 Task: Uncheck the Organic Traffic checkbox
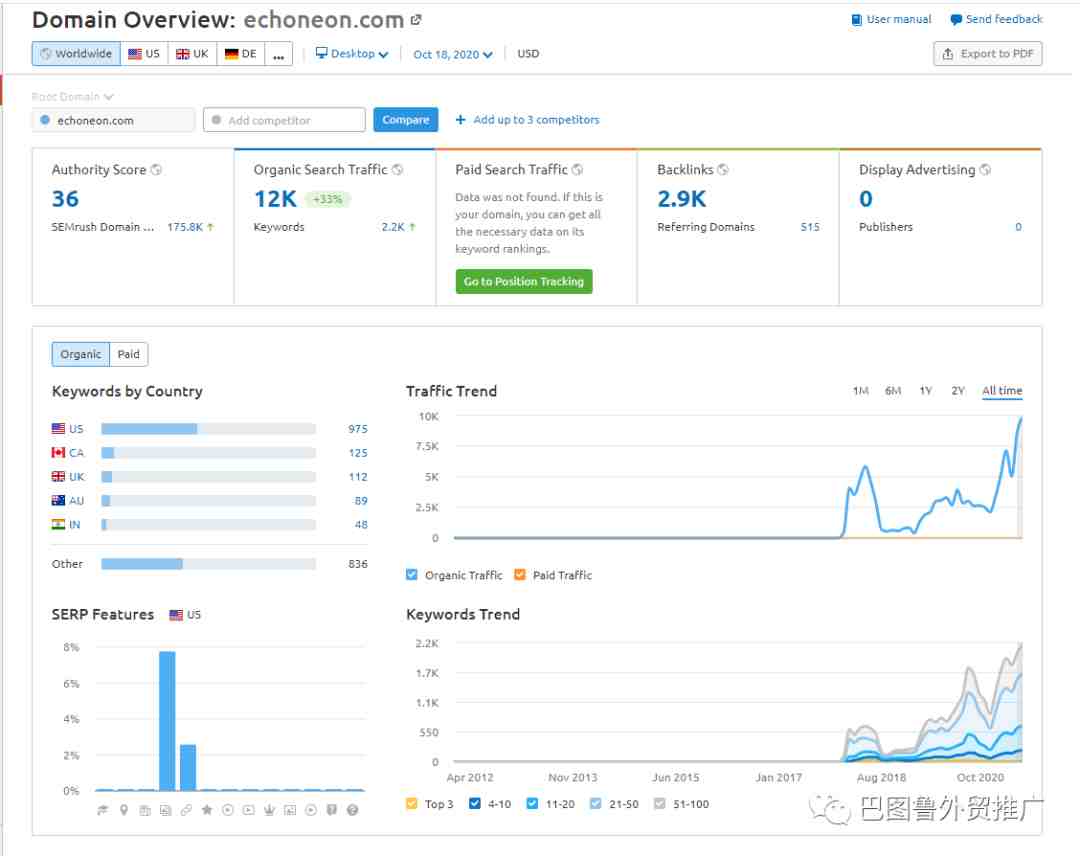(412, 574)
